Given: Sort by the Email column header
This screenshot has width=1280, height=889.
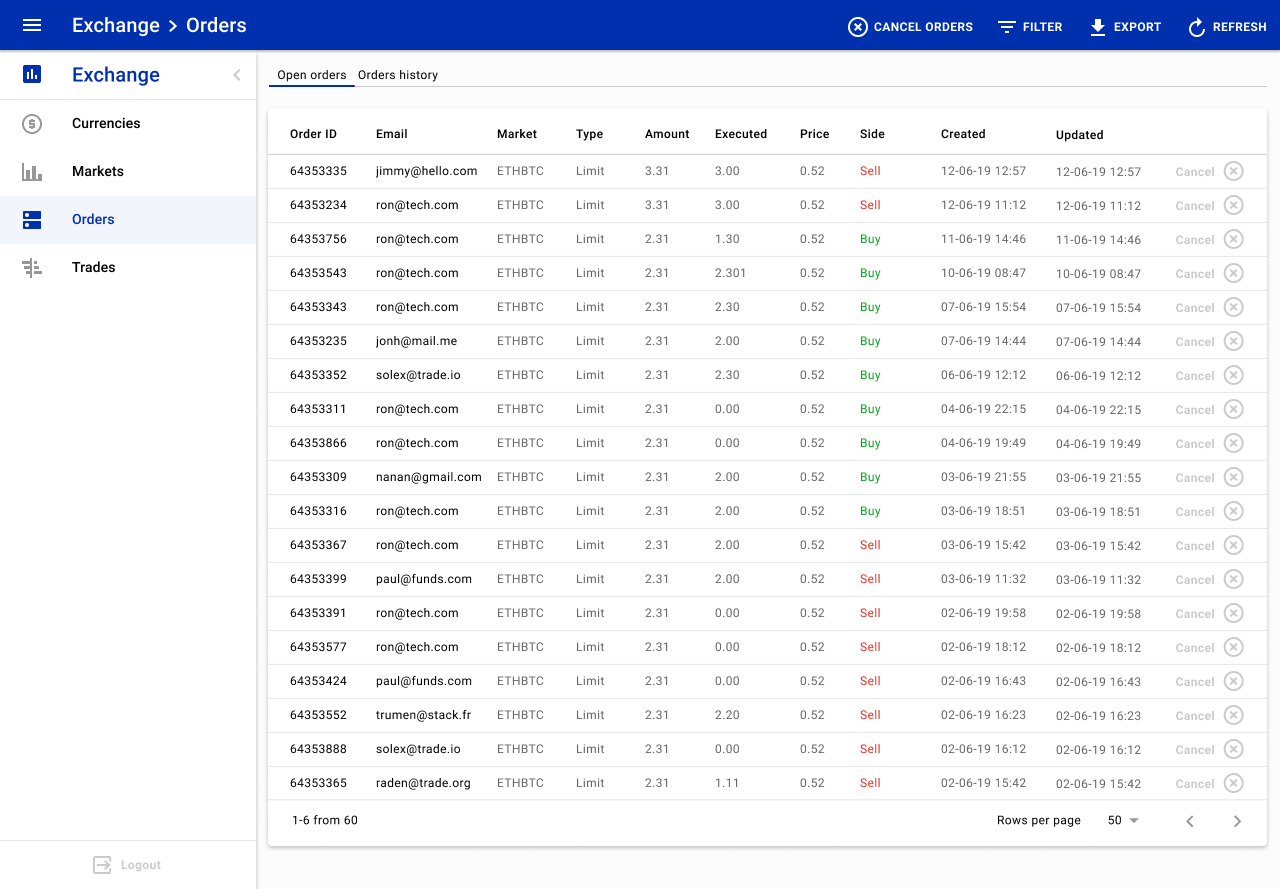Looking at the screenshot, I should click(x=392, y=134).
